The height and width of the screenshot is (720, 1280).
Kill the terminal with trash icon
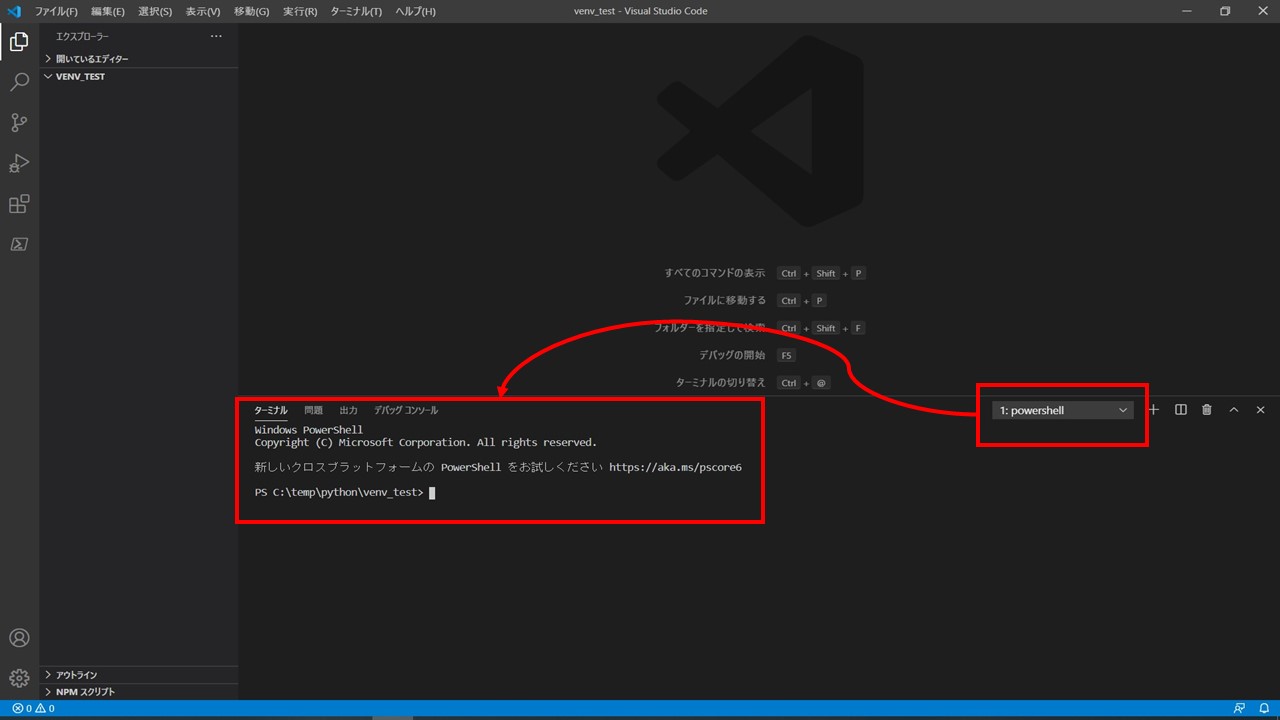(x=1206, y=409)
